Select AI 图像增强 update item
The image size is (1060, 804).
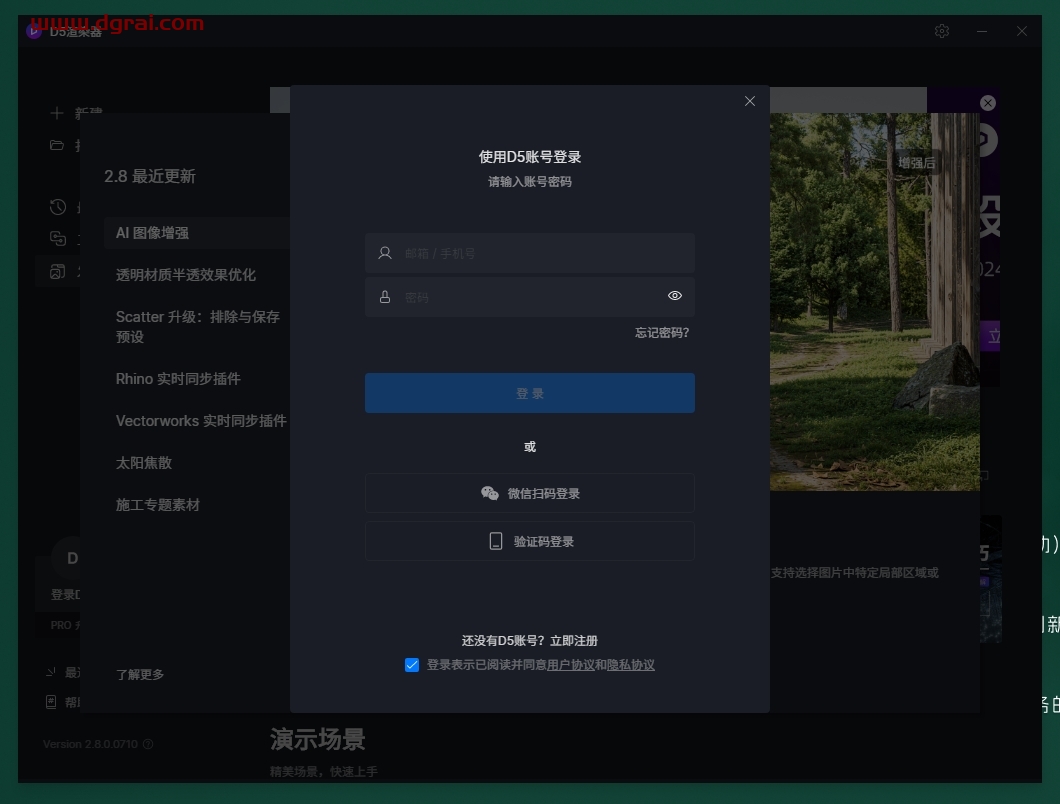point(197,233)
